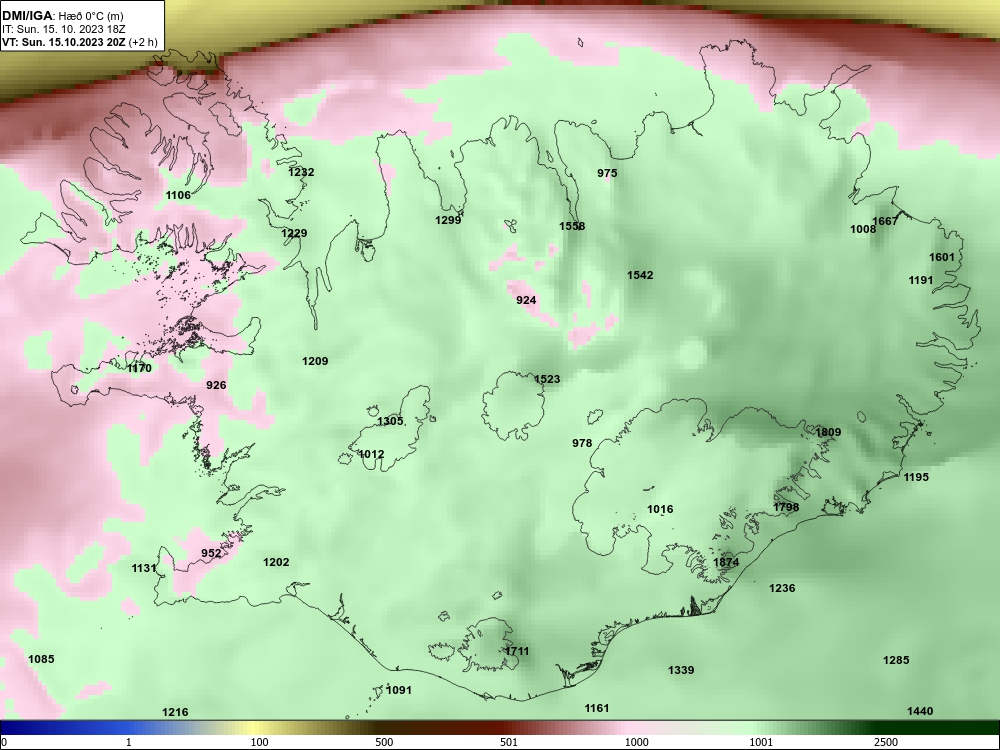Click the 1874 value label
Screen dimensions: 1000x750
point(726,562)
